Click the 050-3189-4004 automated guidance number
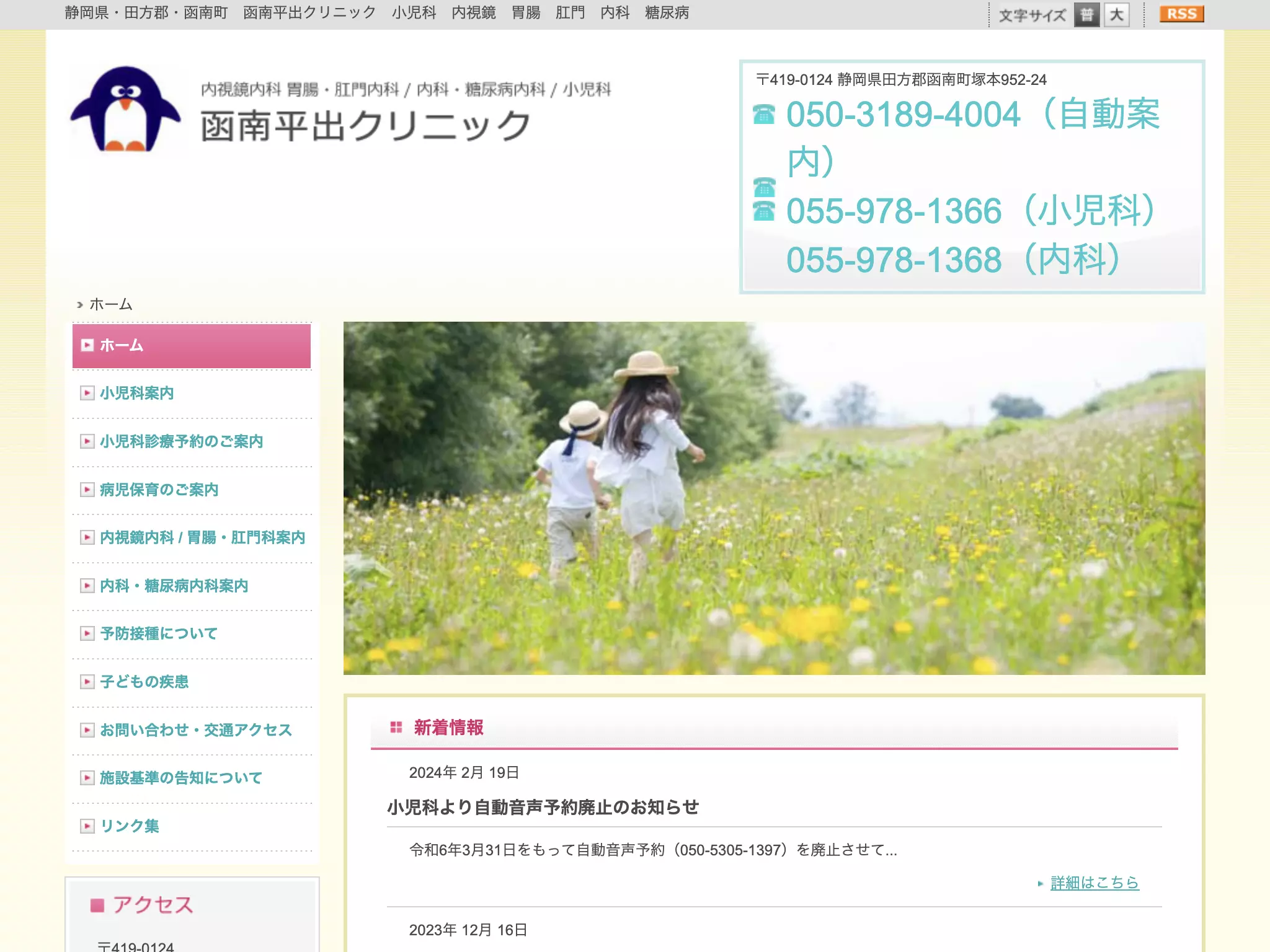The image size is (1270, 952). pyautogui.click(x=972, y=138)
